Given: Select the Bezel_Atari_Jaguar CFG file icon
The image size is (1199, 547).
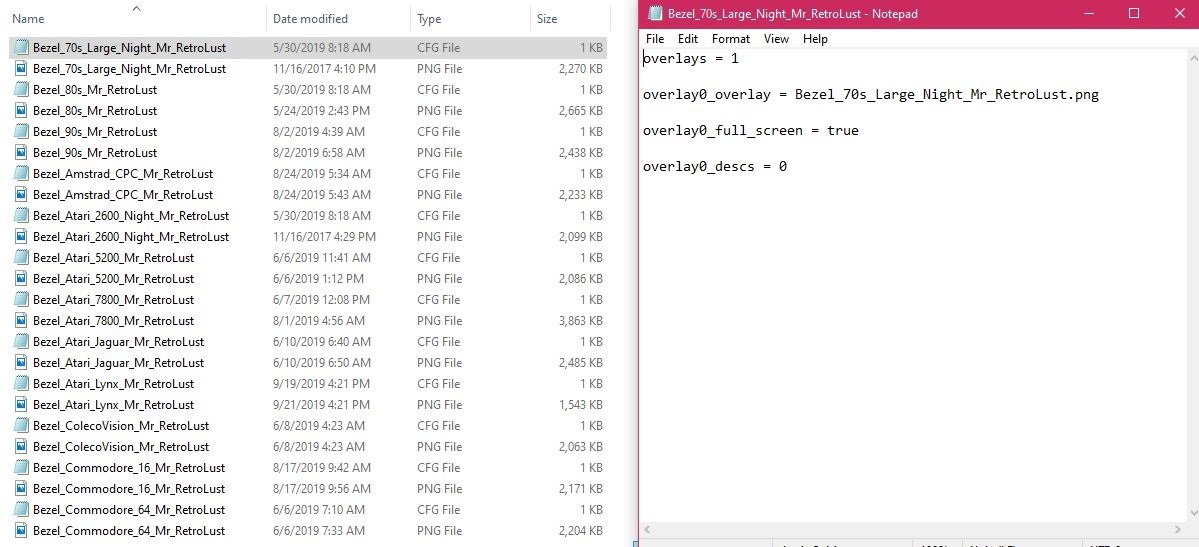Looking at the screenshot, I should coord(21,342).
